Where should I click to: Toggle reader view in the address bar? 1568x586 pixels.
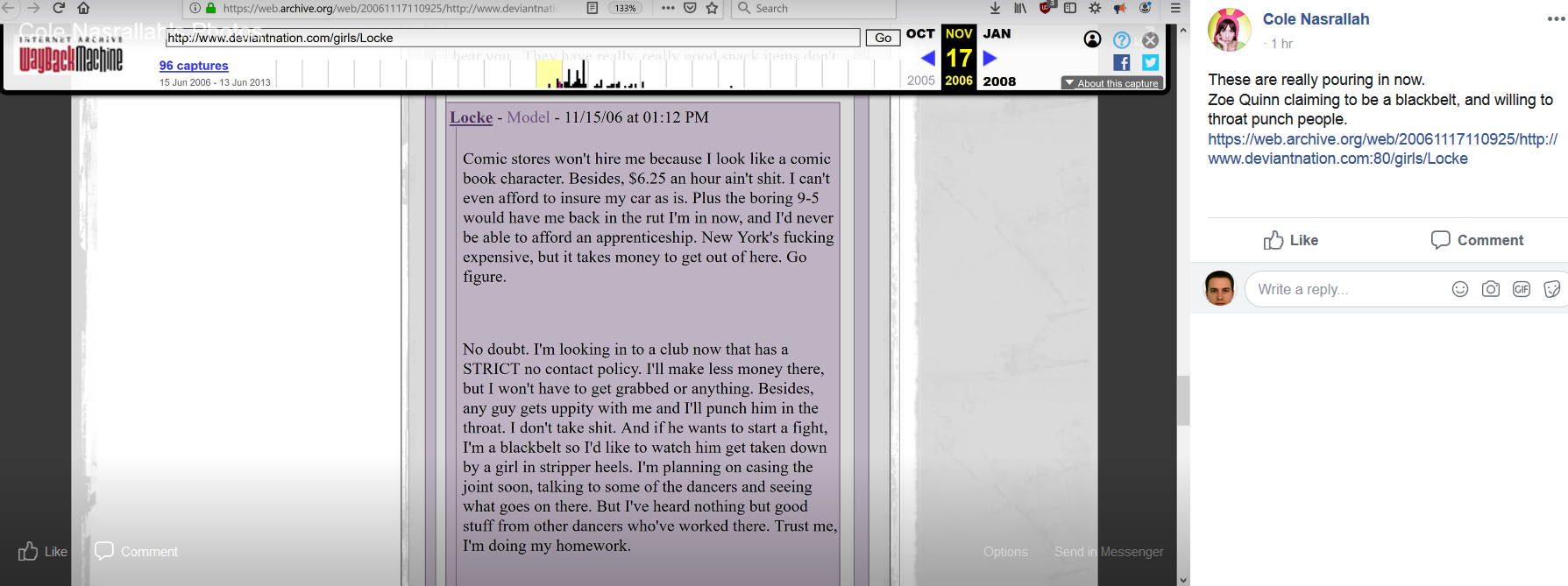pos(592,8)
